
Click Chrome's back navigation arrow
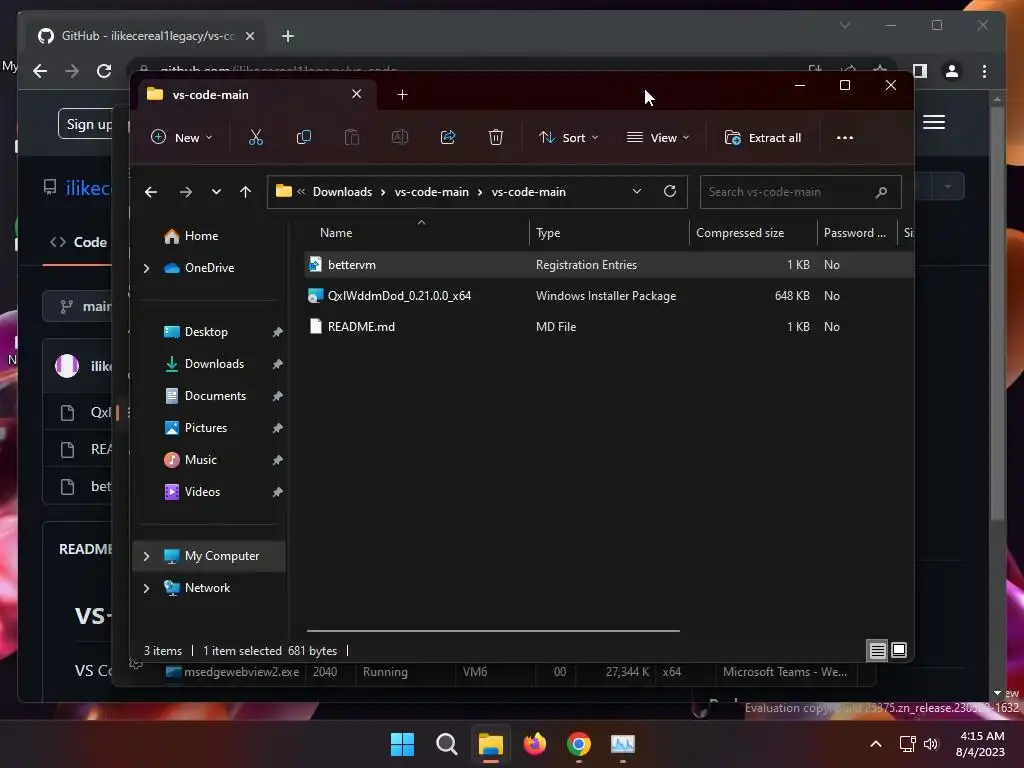pos(40,71)
